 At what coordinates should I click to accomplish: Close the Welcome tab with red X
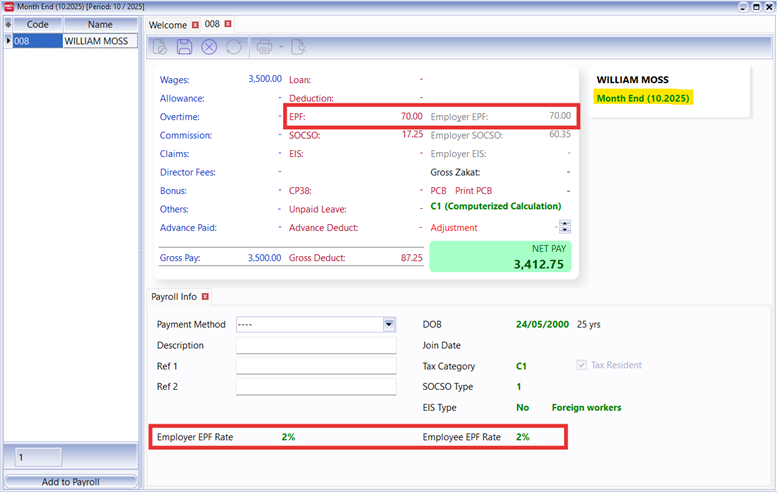point(195,23)
